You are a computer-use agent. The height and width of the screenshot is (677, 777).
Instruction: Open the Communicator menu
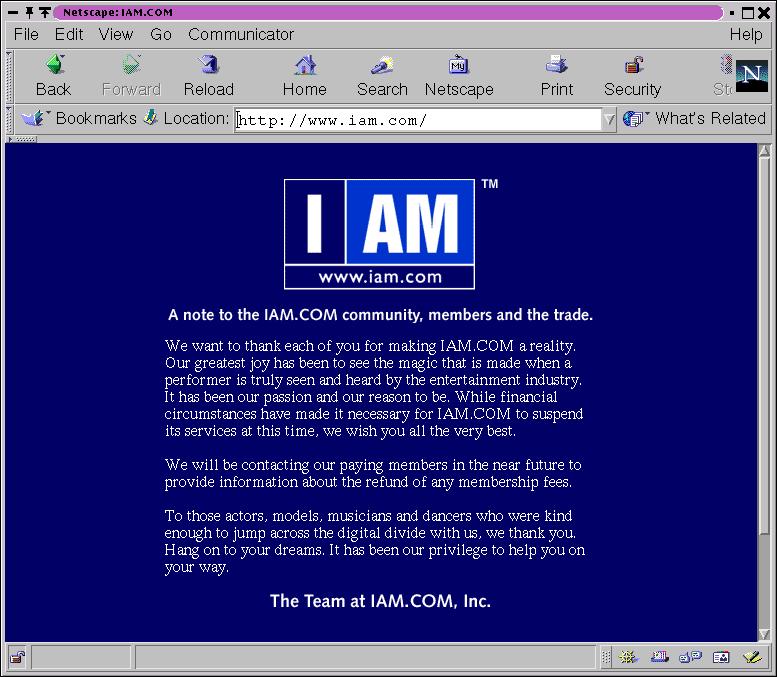coord(241,34)
